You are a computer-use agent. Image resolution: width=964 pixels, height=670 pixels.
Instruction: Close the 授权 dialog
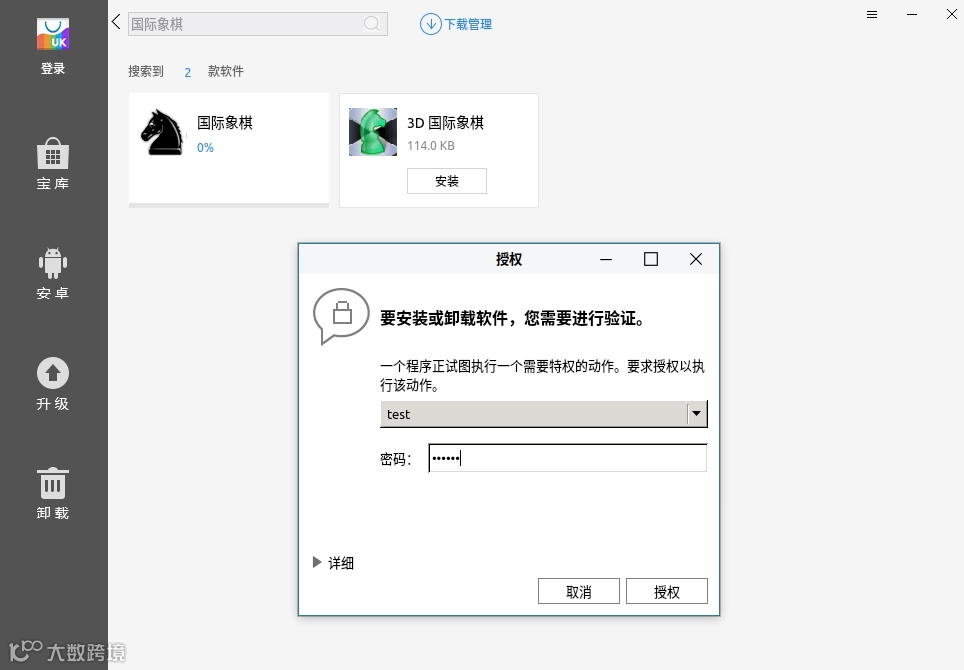(696, 259)
